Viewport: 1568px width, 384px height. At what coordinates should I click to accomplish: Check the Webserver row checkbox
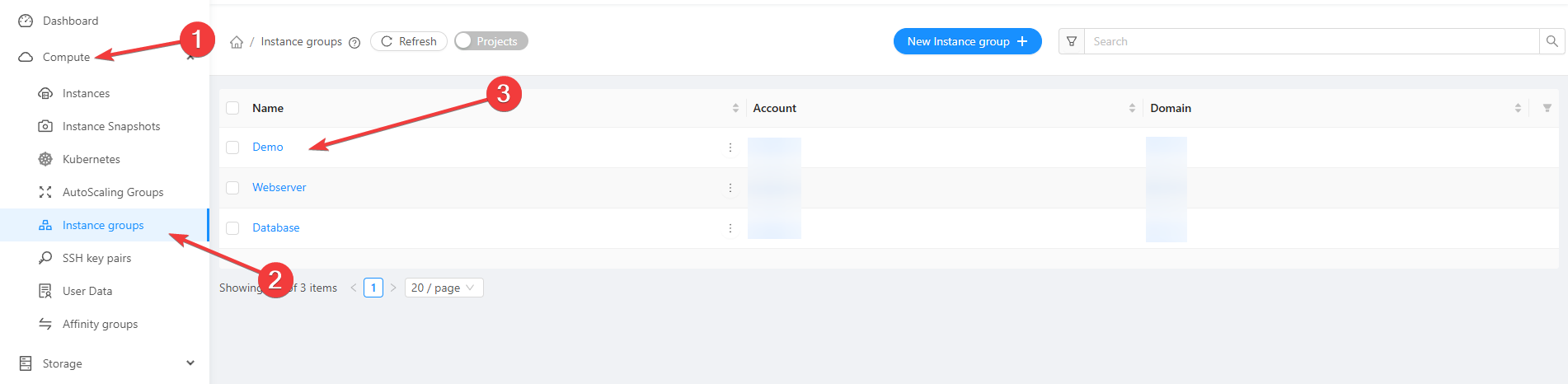click(x=232, y=188)
